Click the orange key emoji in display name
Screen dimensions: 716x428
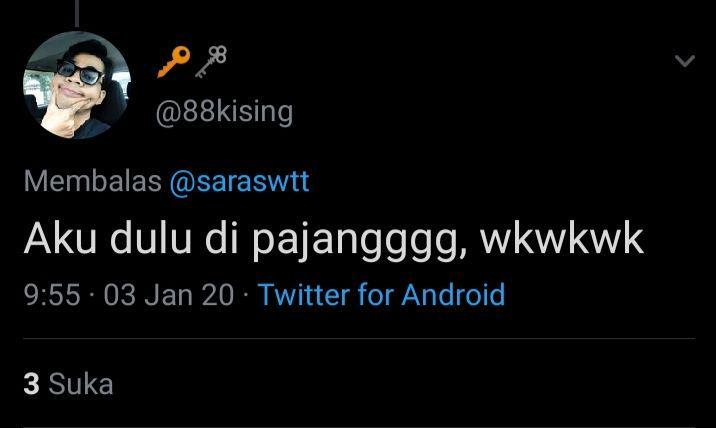(174, 61)
